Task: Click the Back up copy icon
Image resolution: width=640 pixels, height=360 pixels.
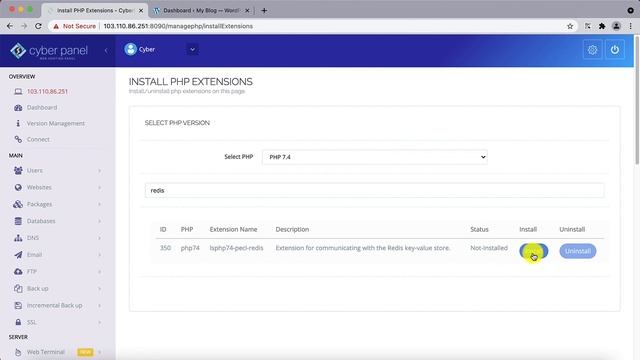Action: 18,288
